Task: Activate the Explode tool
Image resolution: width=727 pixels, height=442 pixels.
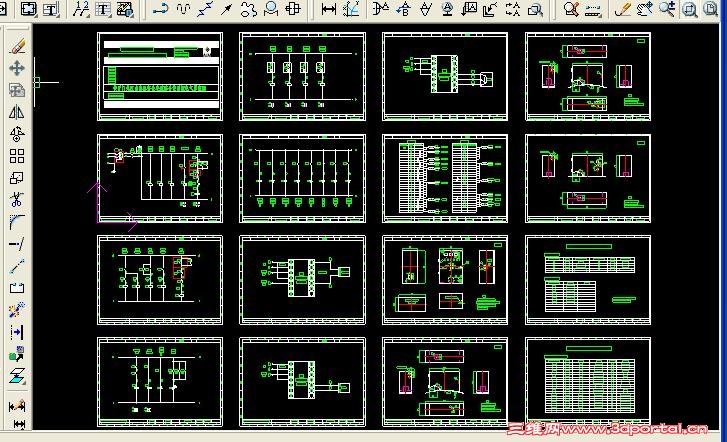Action: coord(17,310)
